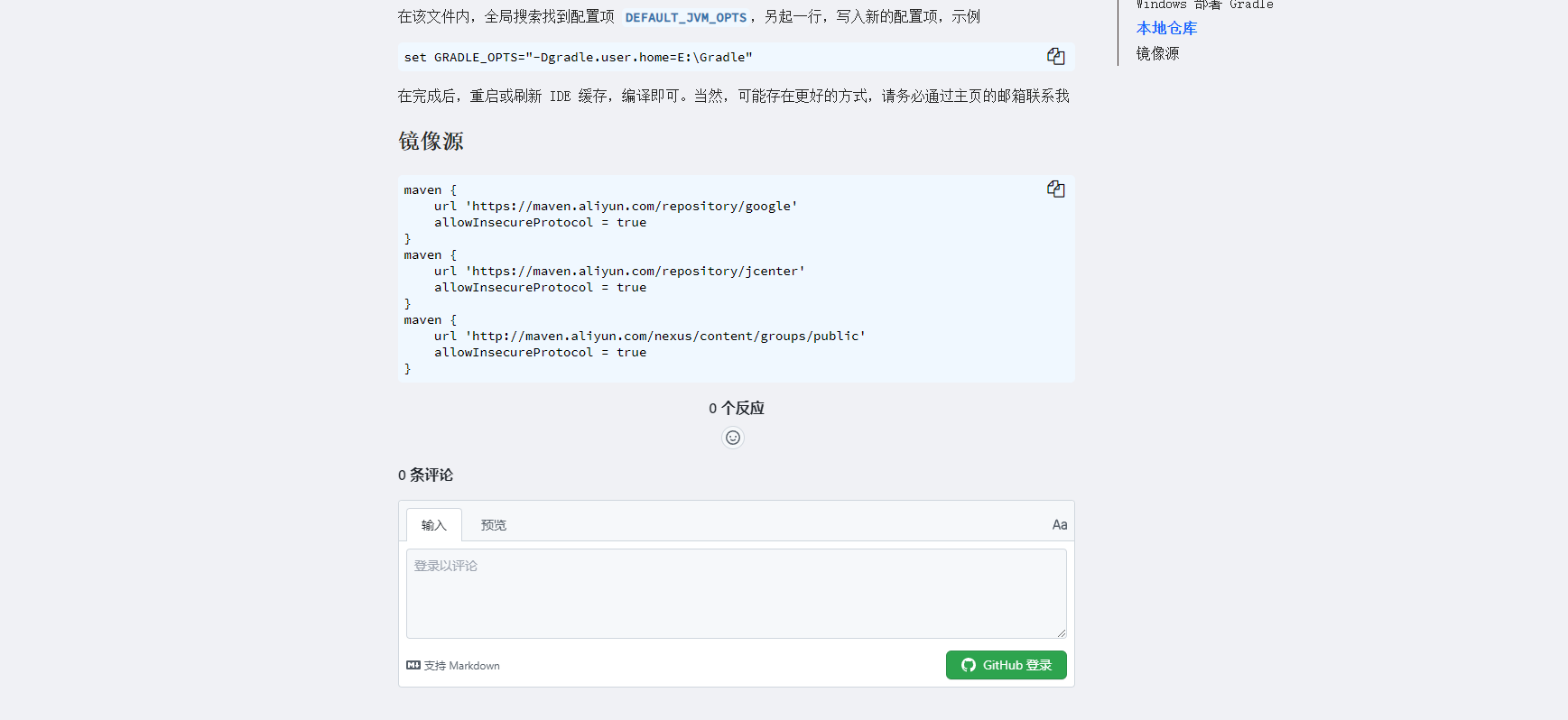This screenshot has width=1568, height=720.
Task: Click the nexus/content/groups/public url line
Action: point(650,336)
